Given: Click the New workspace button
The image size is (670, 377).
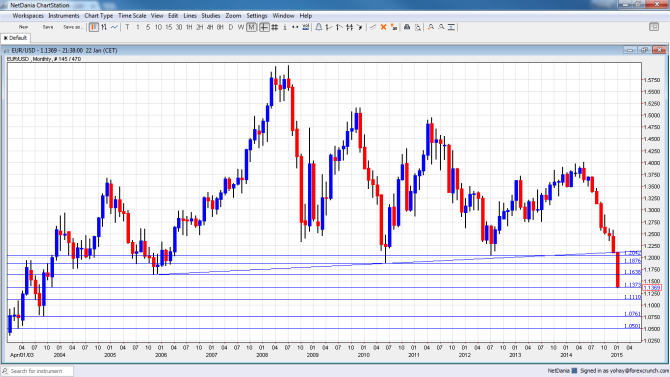Looking at the screenshot, I should [24, 27].
